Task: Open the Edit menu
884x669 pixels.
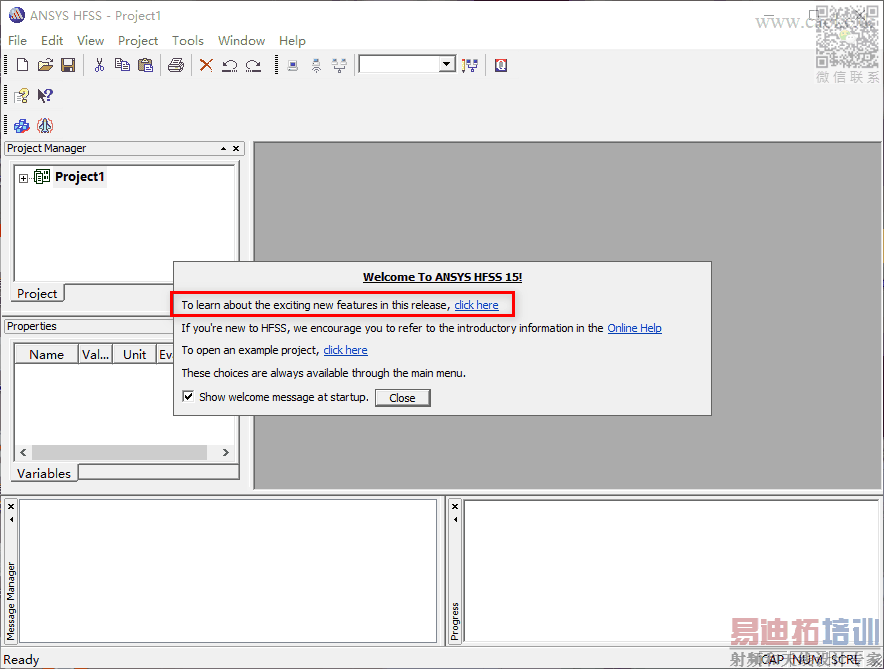Action: [52, 41]
